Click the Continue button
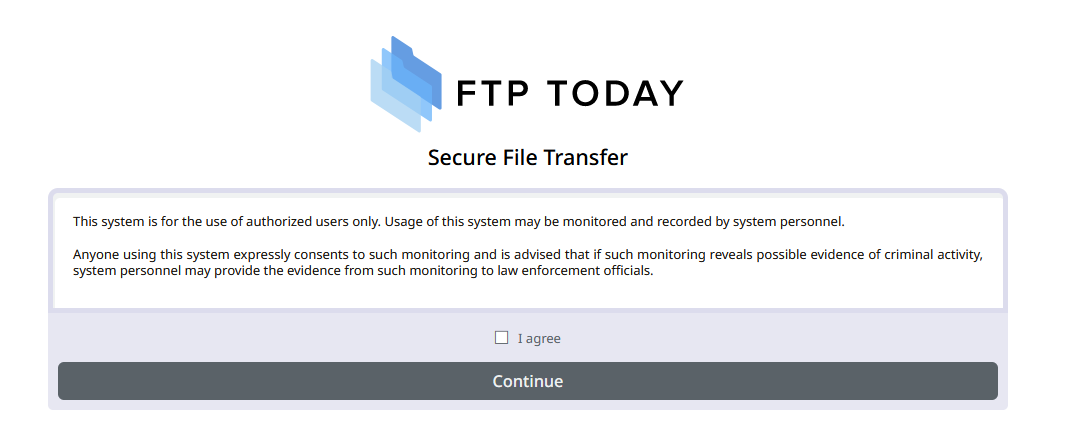The image size is (1069, 427). (528, 381)
